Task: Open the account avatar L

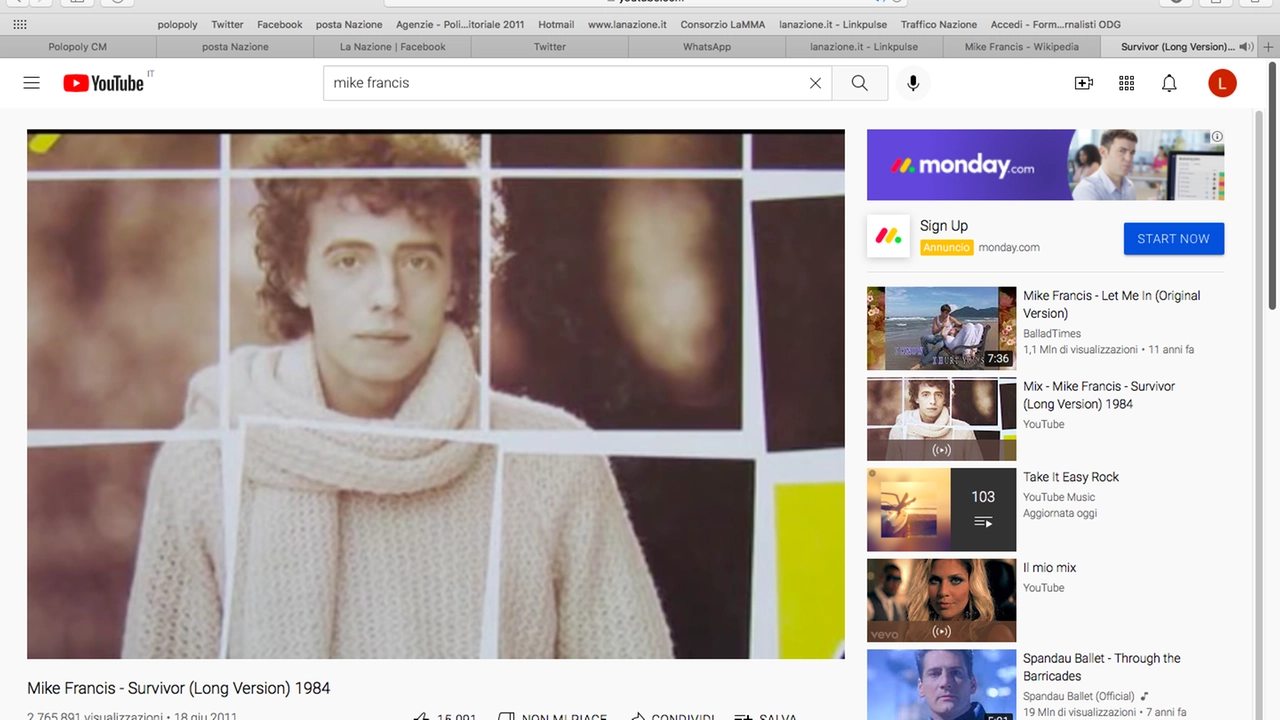Action: pos(1222,83)
